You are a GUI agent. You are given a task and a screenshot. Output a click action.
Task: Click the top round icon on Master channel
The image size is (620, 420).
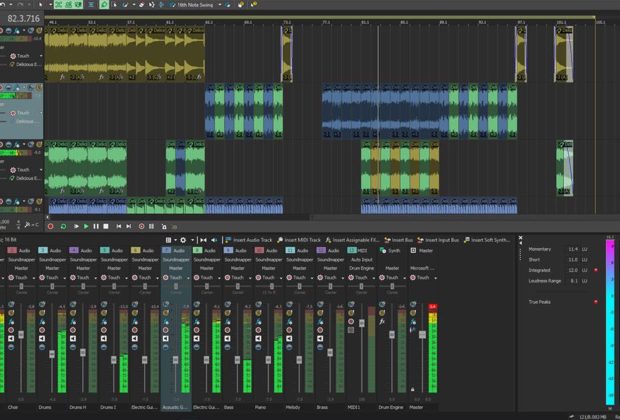coord(412,304)
